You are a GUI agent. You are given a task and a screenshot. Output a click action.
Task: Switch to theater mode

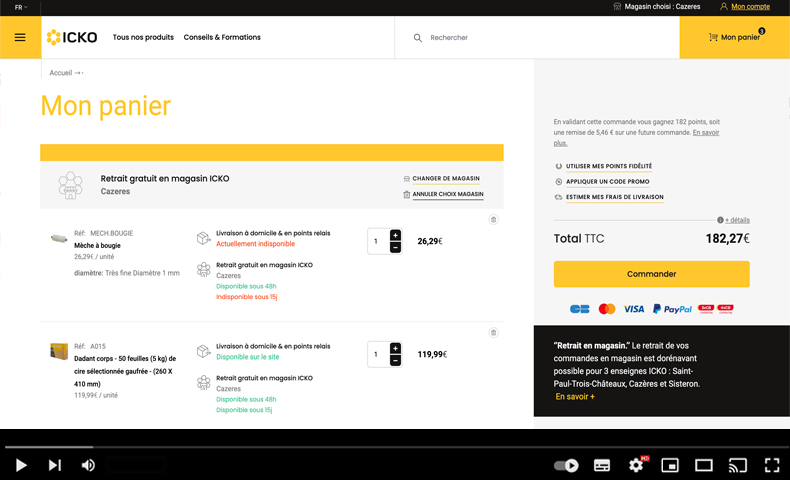703,465
